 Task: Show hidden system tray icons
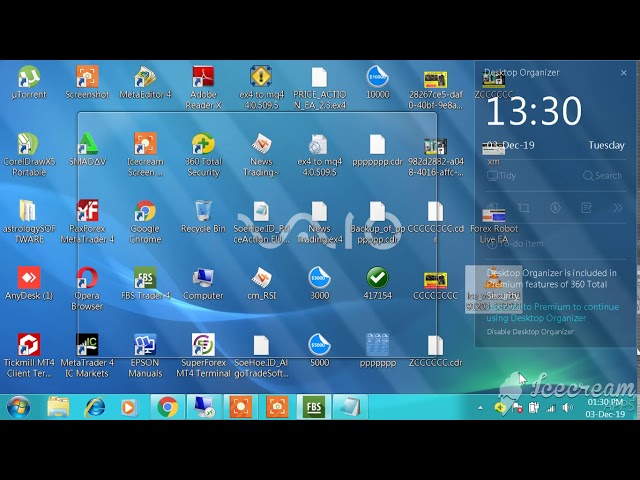[483, 407]
